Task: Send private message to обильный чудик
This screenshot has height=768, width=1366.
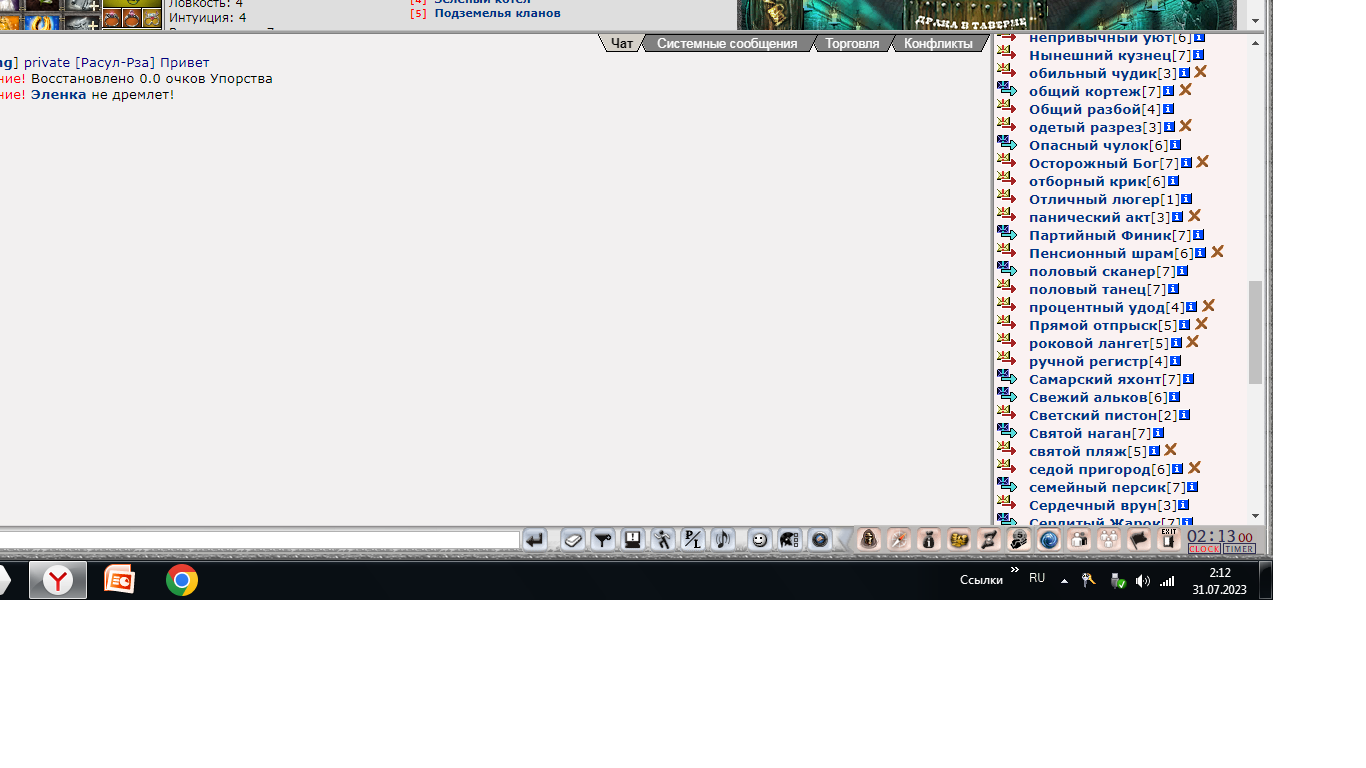Action: coord(1006,72)
